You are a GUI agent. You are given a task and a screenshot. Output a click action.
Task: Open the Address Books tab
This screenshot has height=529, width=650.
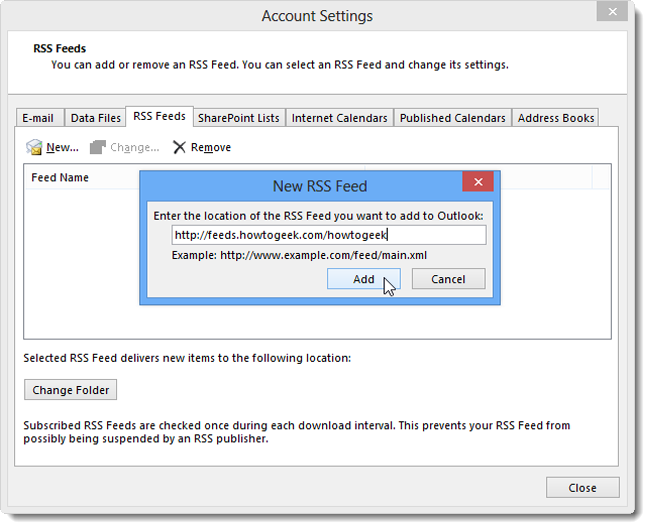pos(556,118)
